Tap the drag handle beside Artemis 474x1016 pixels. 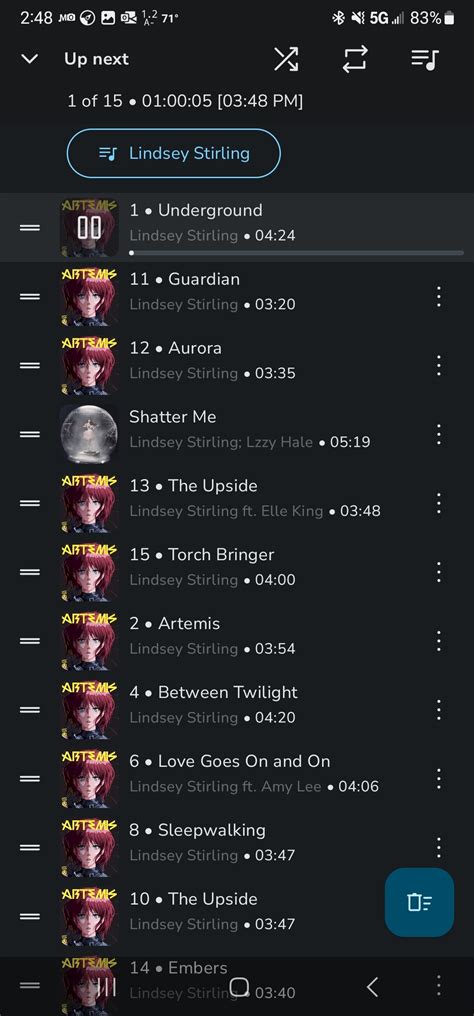click(x=30, y=641)
